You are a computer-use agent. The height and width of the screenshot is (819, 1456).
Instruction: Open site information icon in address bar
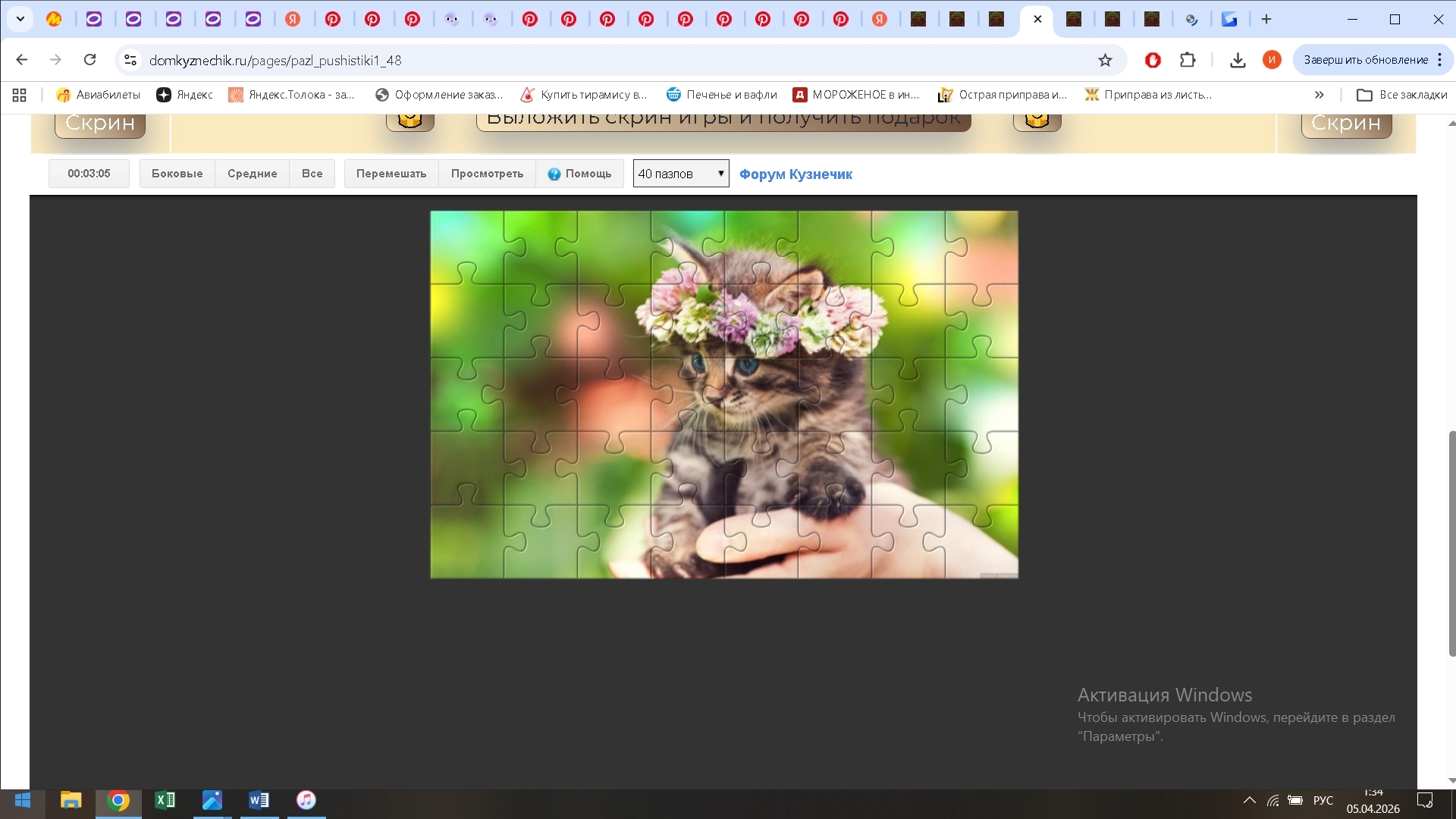tap(130, 60)
